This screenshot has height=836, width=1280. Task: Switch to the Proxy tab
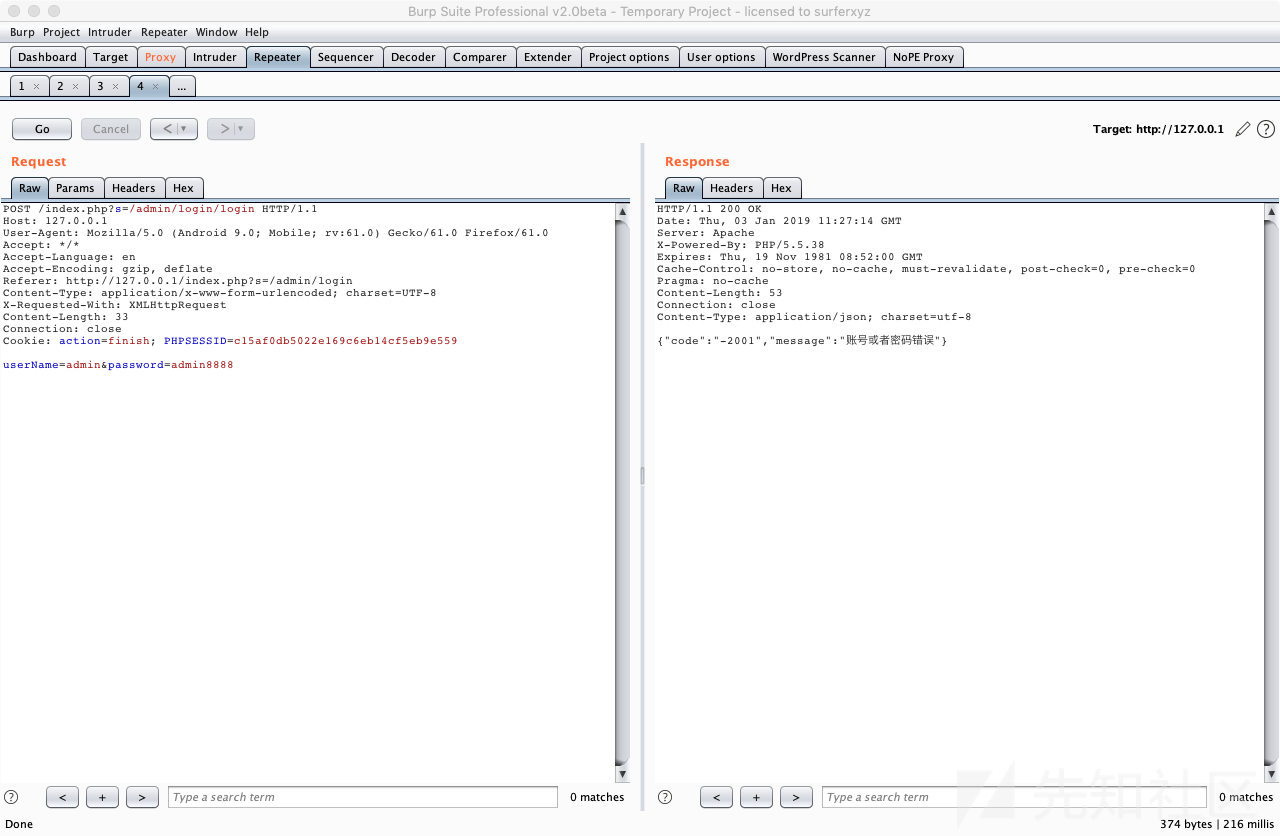(160, 57)
